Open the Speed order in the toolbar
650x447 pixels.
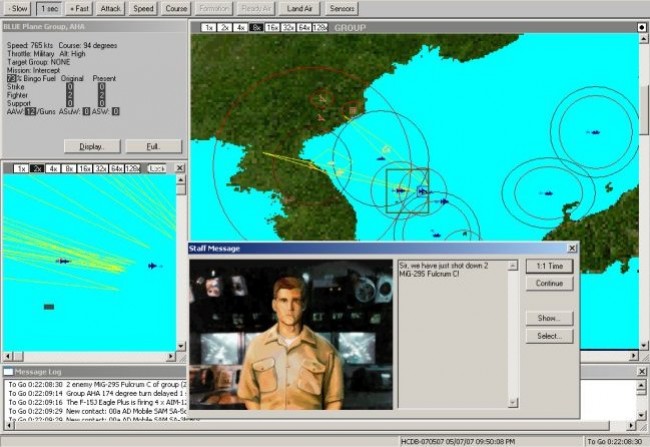tap(143, 8)
